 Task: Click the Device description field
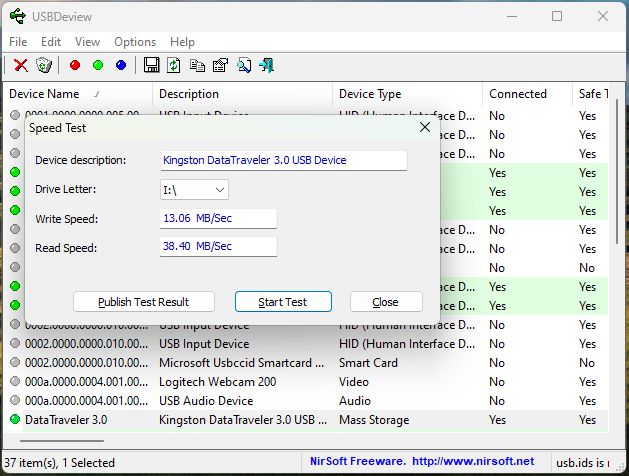[x=284, y=160]
